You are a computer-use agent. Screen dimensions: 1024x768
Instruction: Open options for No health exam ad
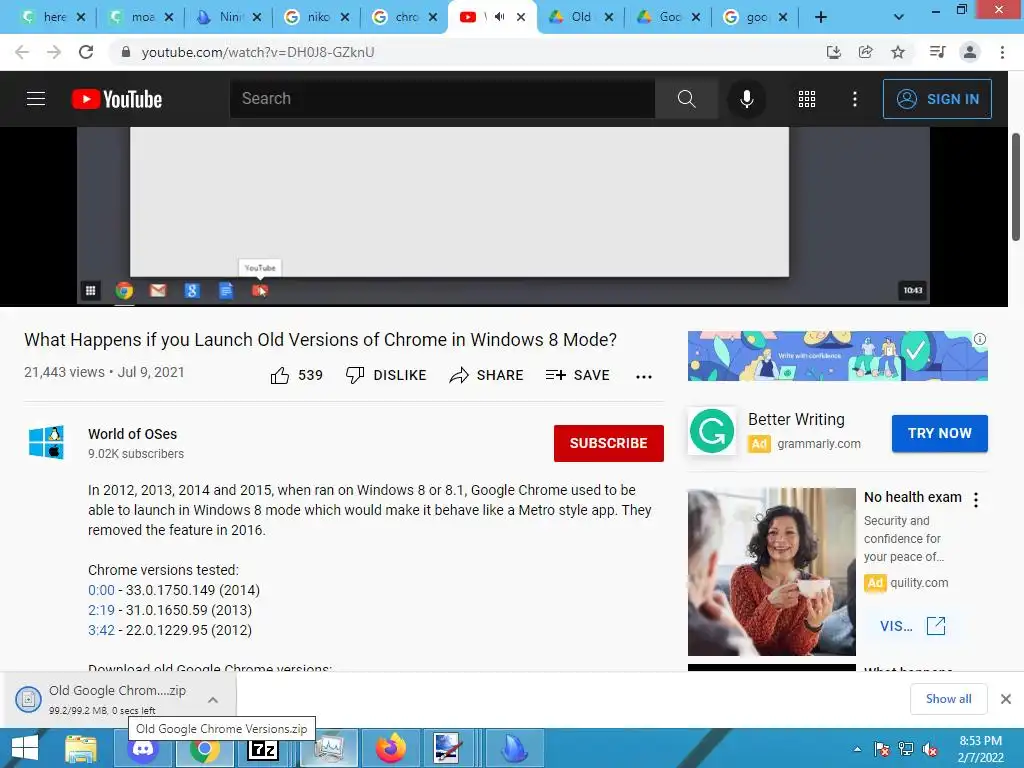click(x=976, y=500)
